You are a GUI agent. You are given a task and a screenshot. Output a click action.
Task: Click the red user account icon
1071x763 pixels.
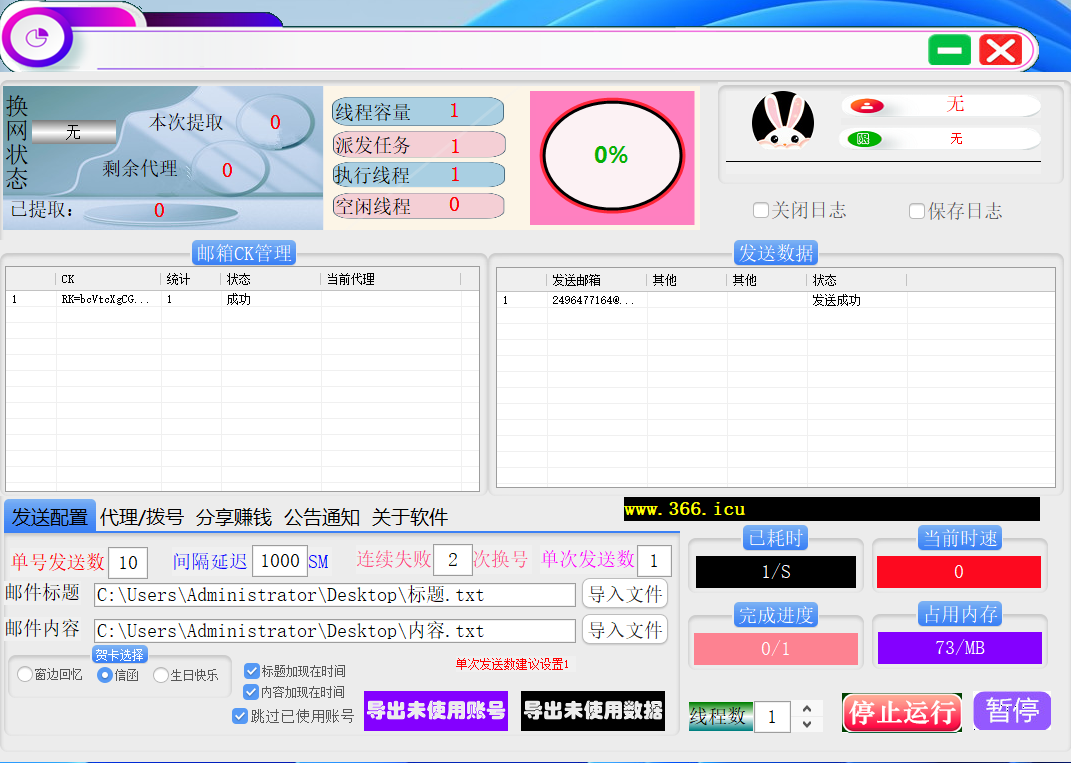[867, 105]
